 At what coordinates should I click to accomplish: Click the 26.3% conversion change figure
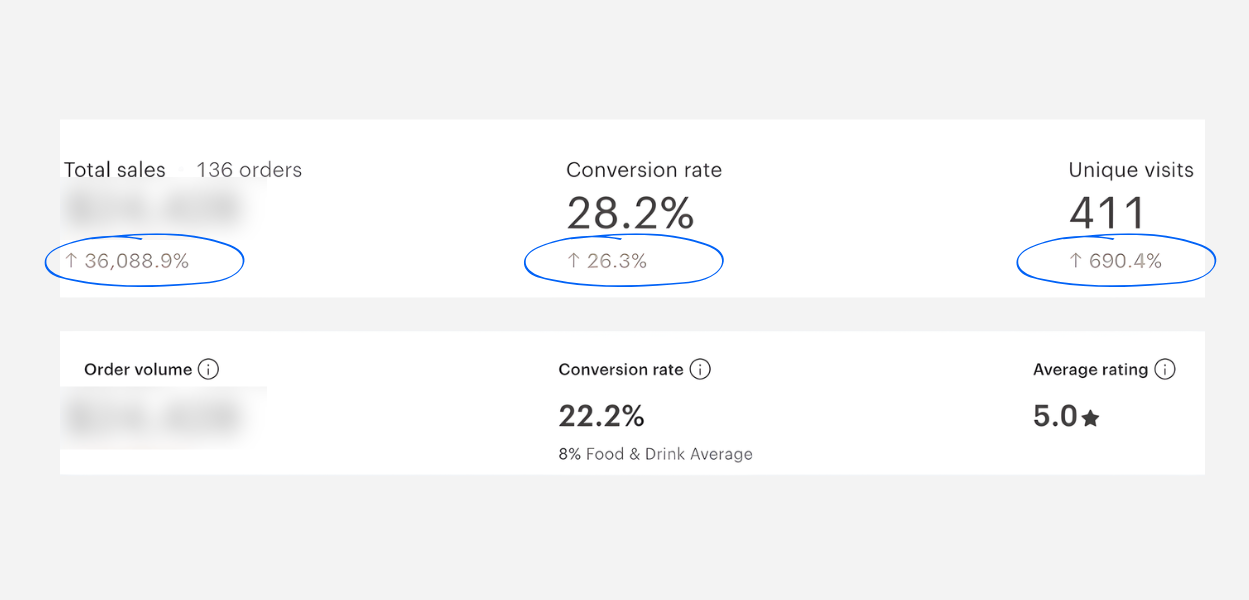click(x=617, y=261)
